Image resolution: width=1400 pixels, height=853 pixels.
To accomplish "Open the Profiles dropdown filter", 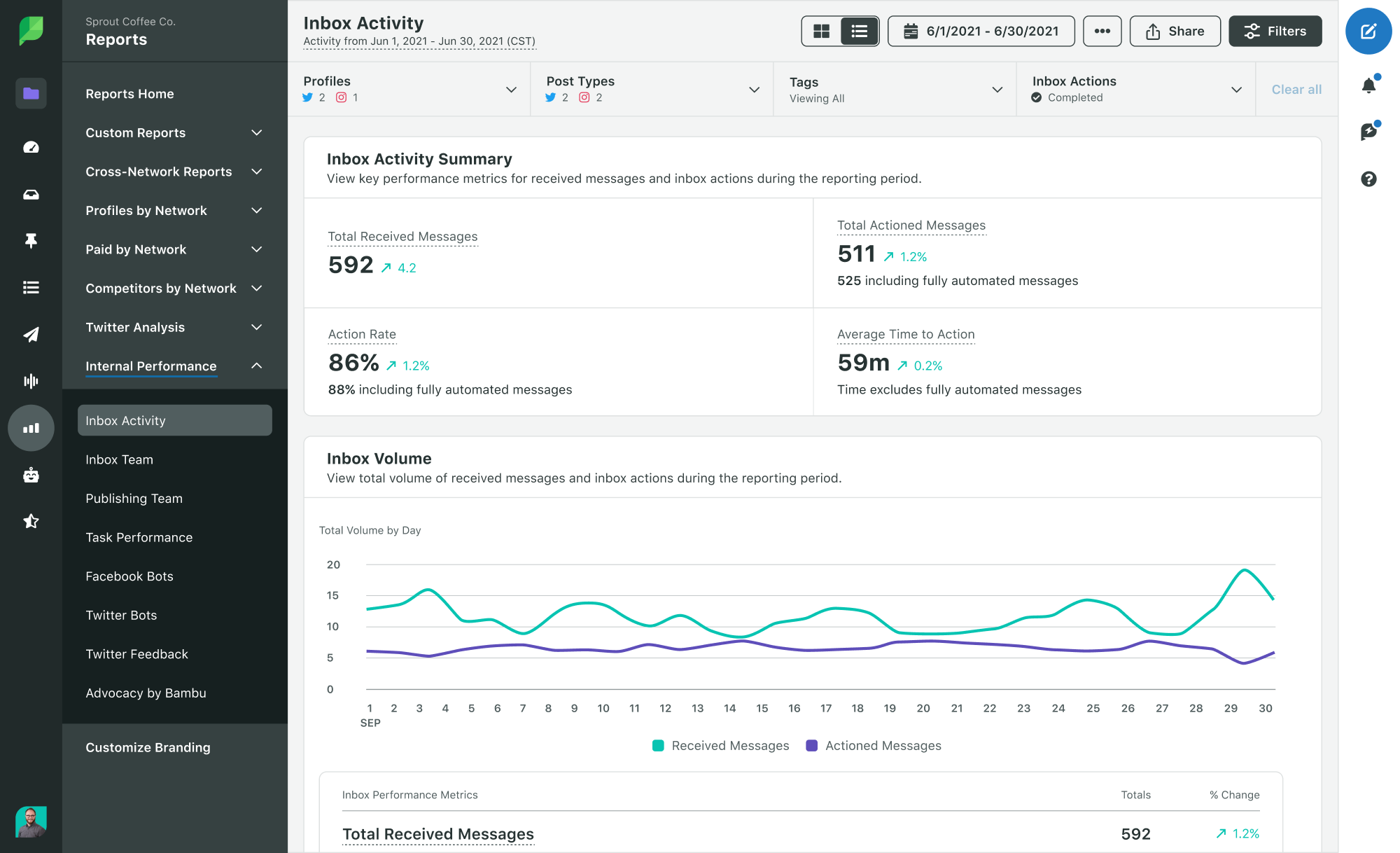I will 509,89.
